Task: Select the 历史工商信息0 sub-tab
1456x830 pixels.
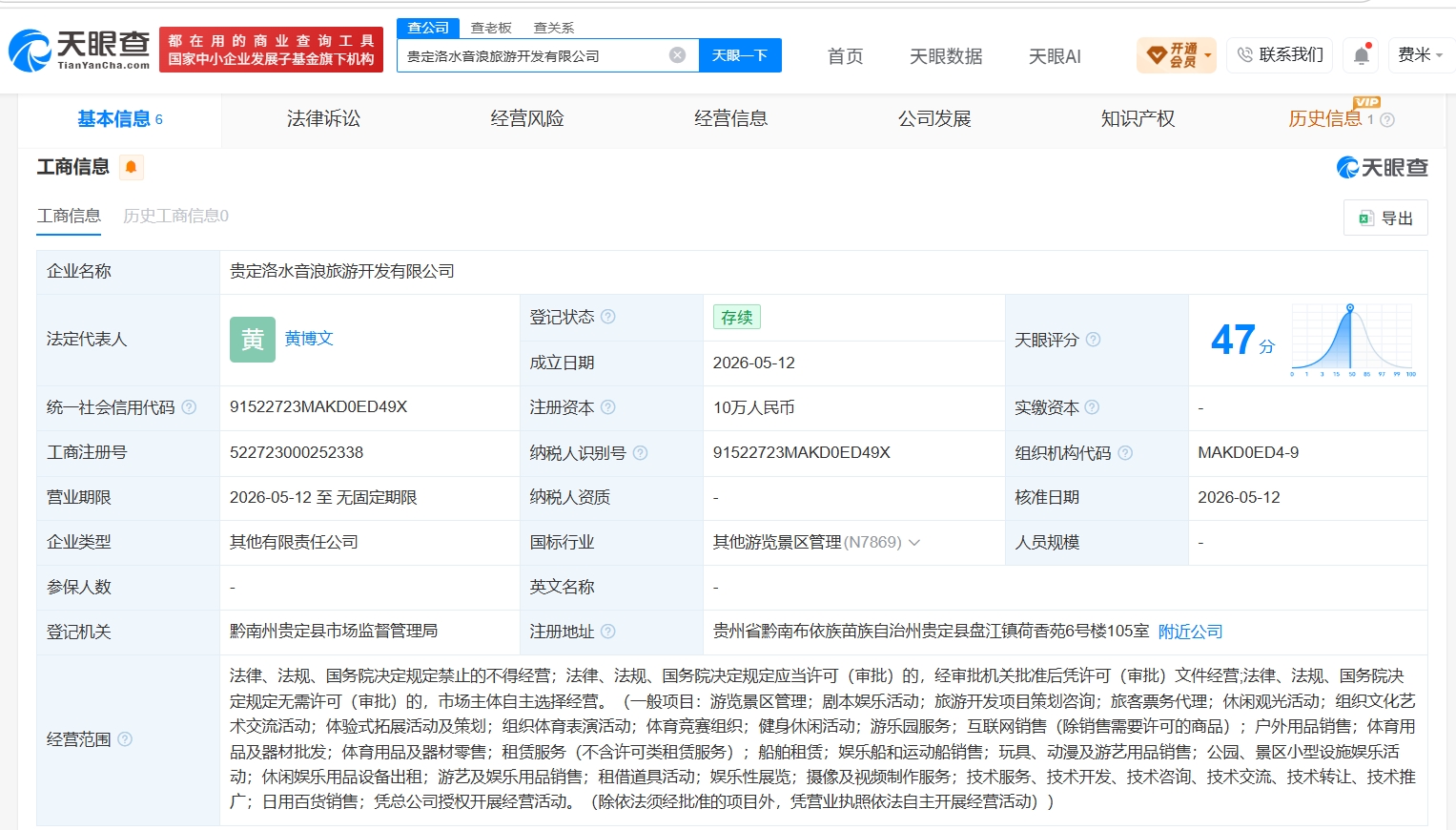Action: tap(175, 216)
